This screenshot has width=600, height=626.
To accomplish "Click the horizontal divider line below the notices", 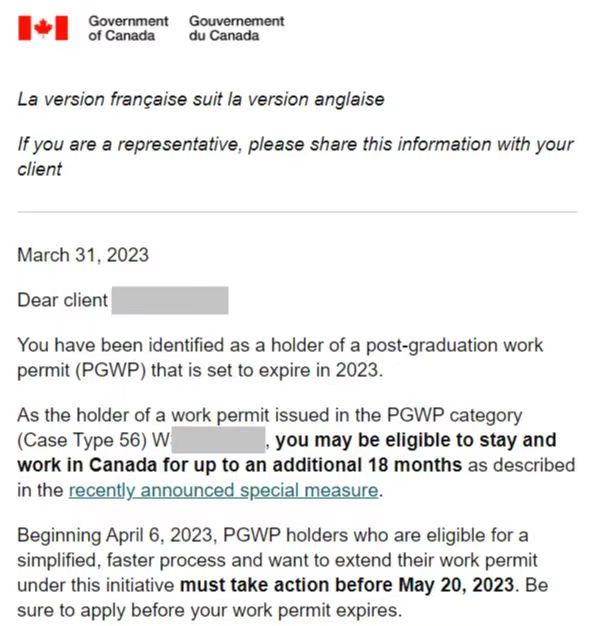I will pyautogui.click(x=297, y=212).
